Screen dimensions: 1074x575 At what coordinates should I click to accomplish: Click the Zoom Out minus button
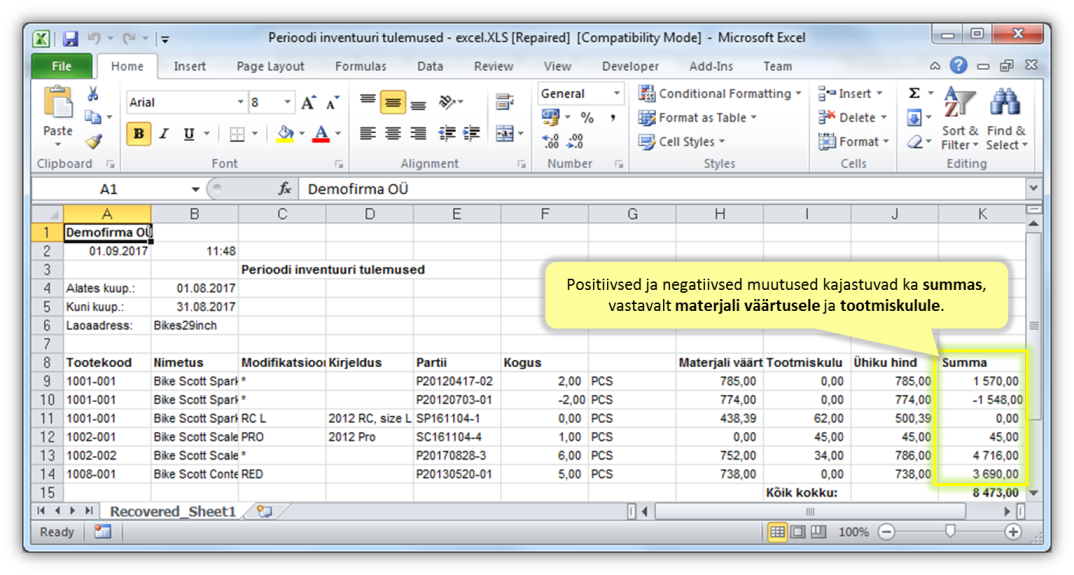click(x=886, y=532)
